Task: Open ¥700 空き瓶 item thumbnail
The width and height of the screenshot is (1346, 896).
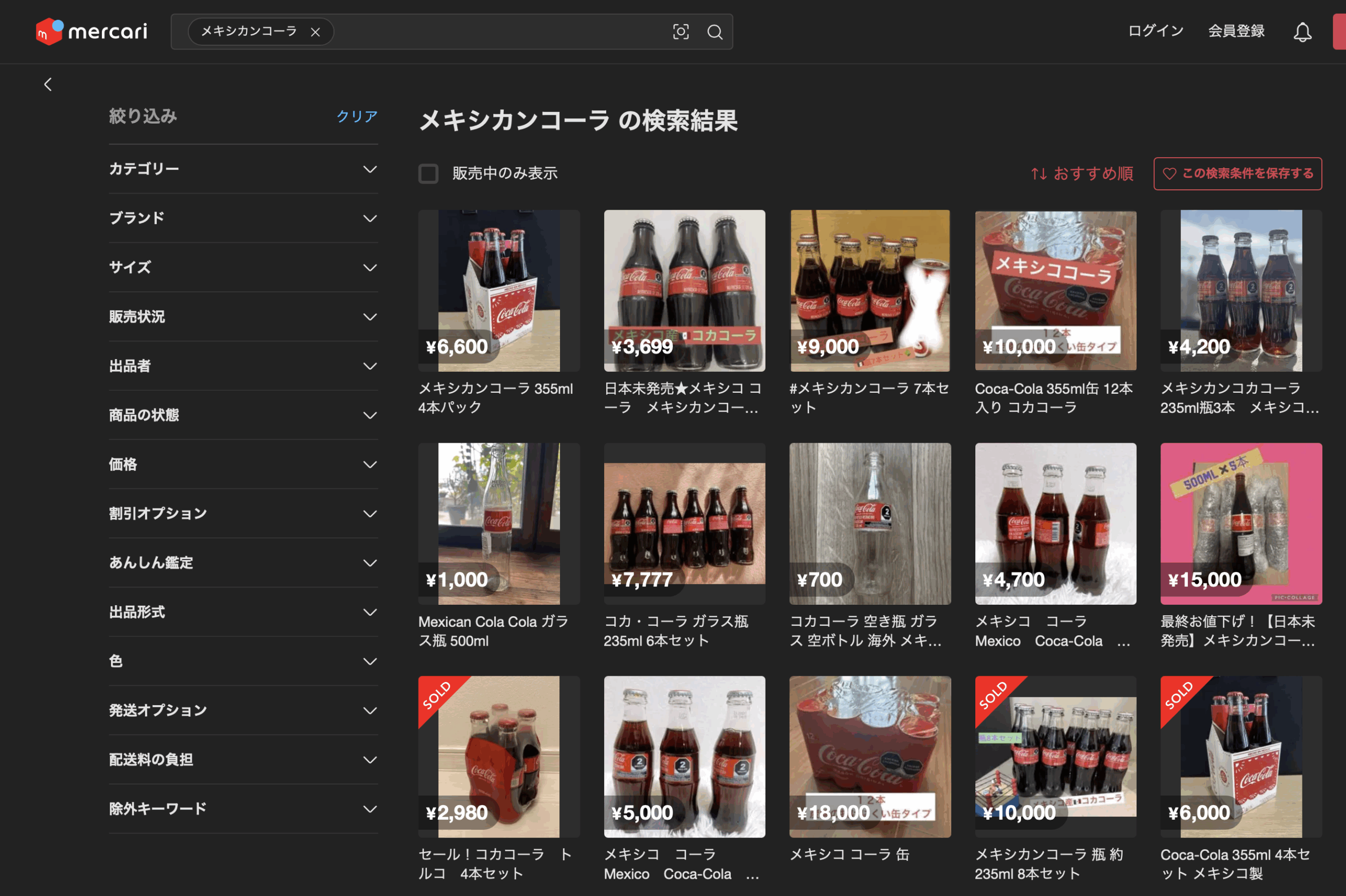Action: click(870, 523)
